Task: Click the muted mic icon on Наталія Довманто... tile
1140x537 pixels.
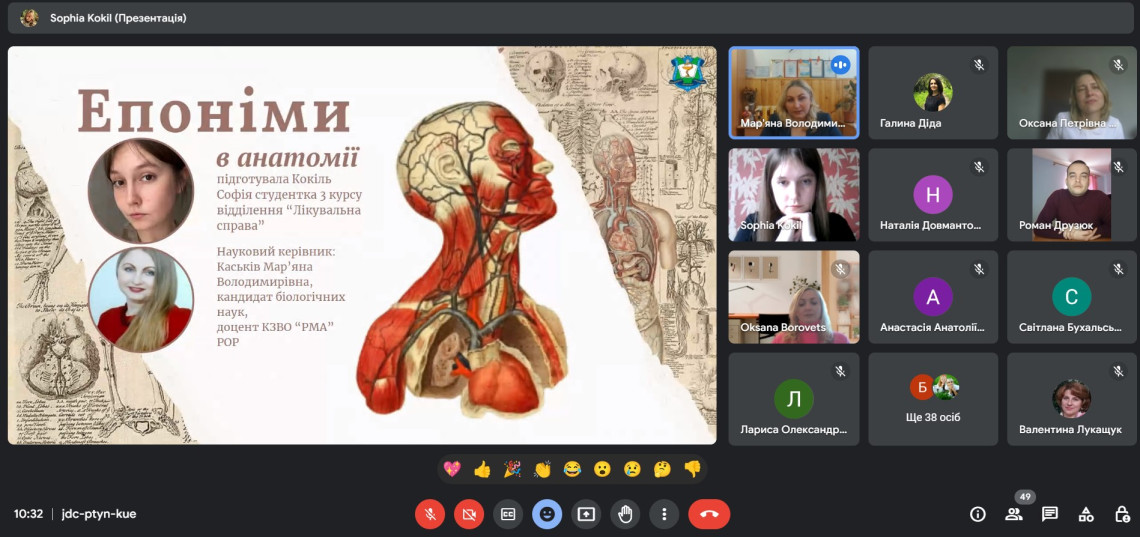Action: (x=979, y=167)
